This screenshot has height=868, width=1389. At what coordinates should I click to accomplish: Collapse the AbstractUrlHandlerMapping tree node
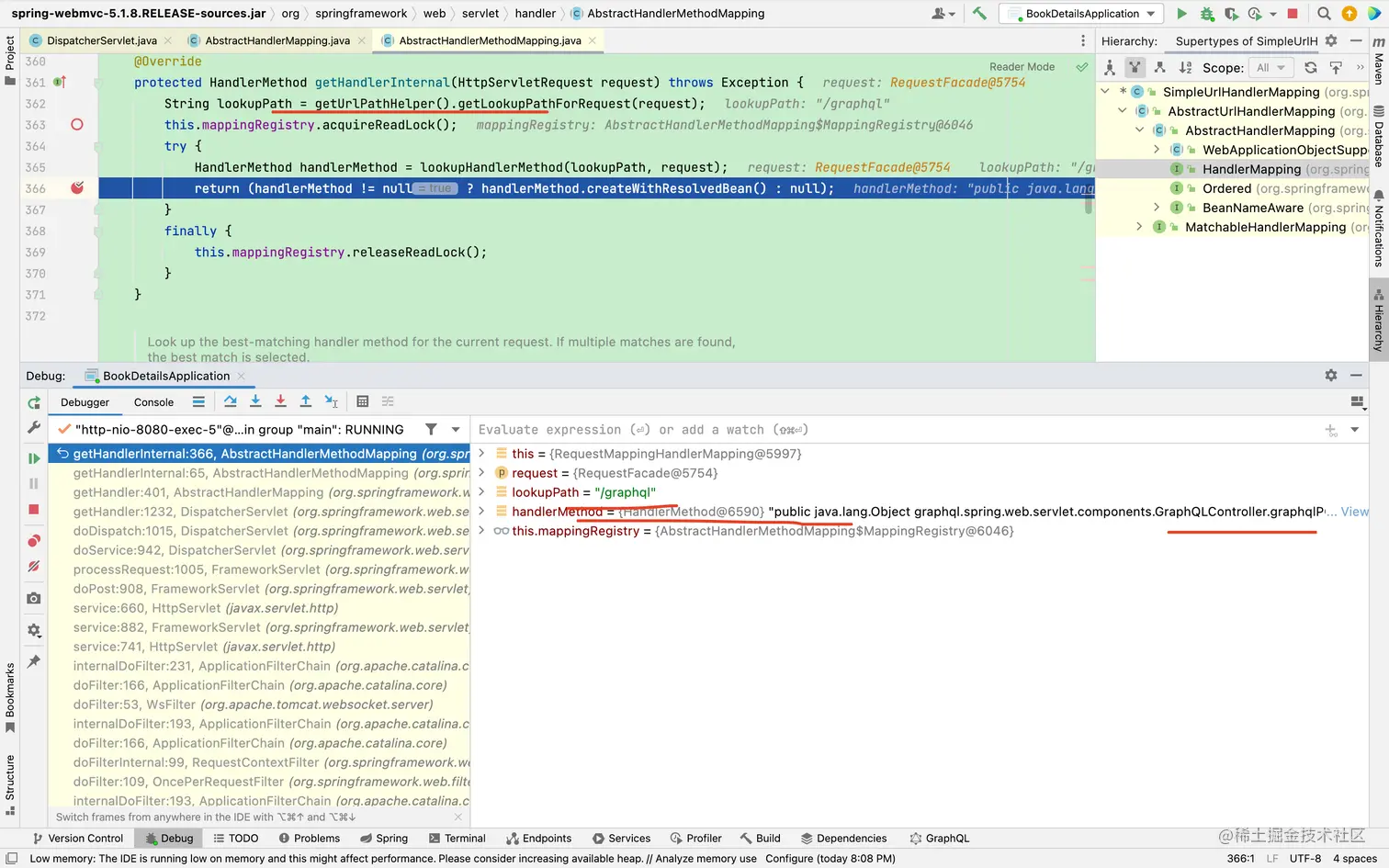1123,111
